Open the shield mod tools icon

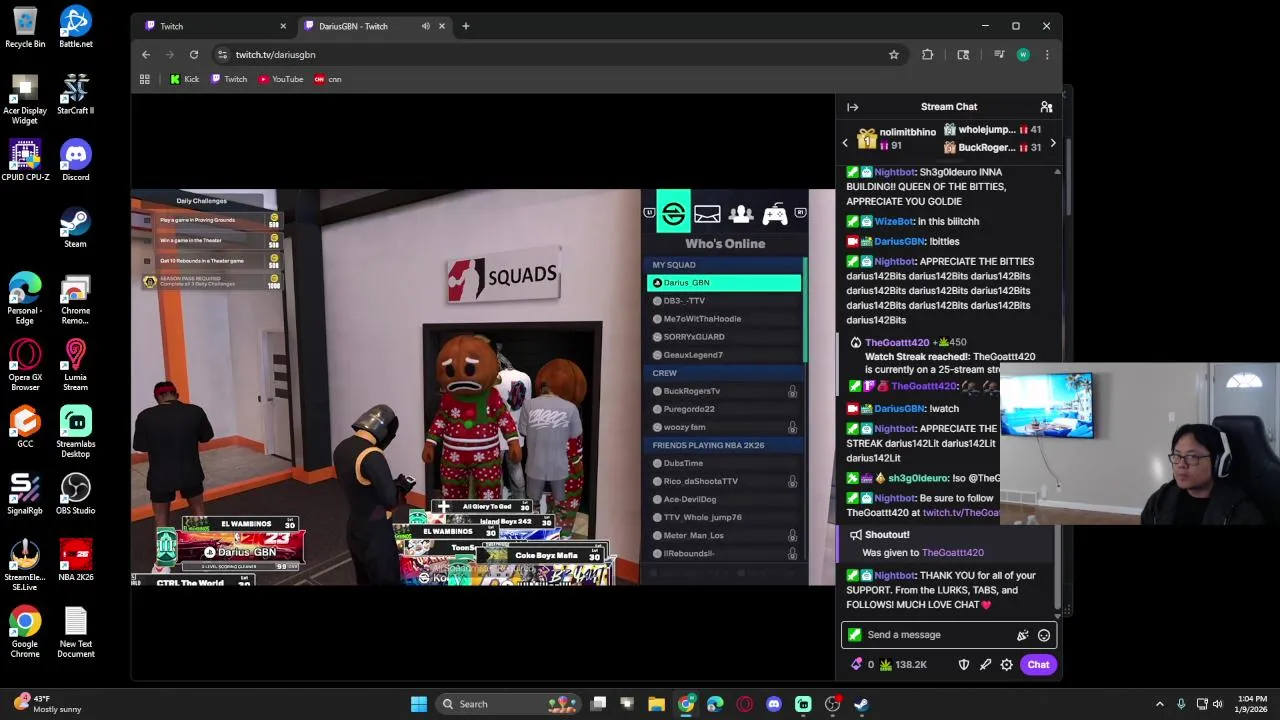(964, 665)
